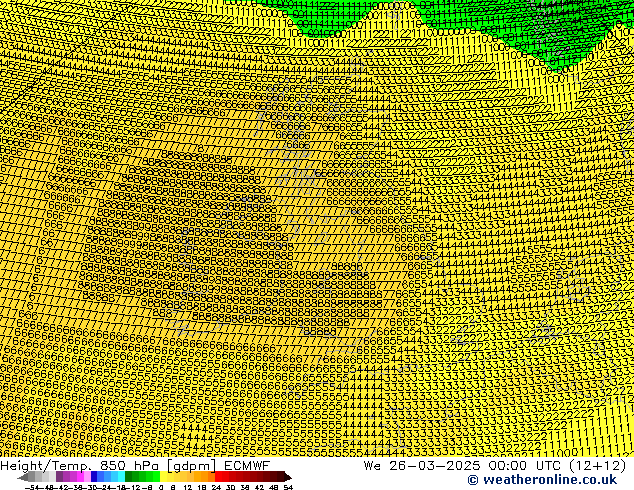Click the "-54" value on the legend scale

click(32, 488)
